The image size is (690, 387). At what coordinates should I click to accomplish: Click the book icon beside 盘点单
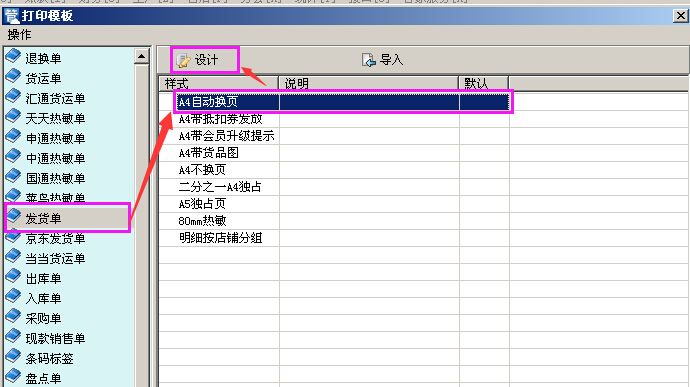(13, 376)
